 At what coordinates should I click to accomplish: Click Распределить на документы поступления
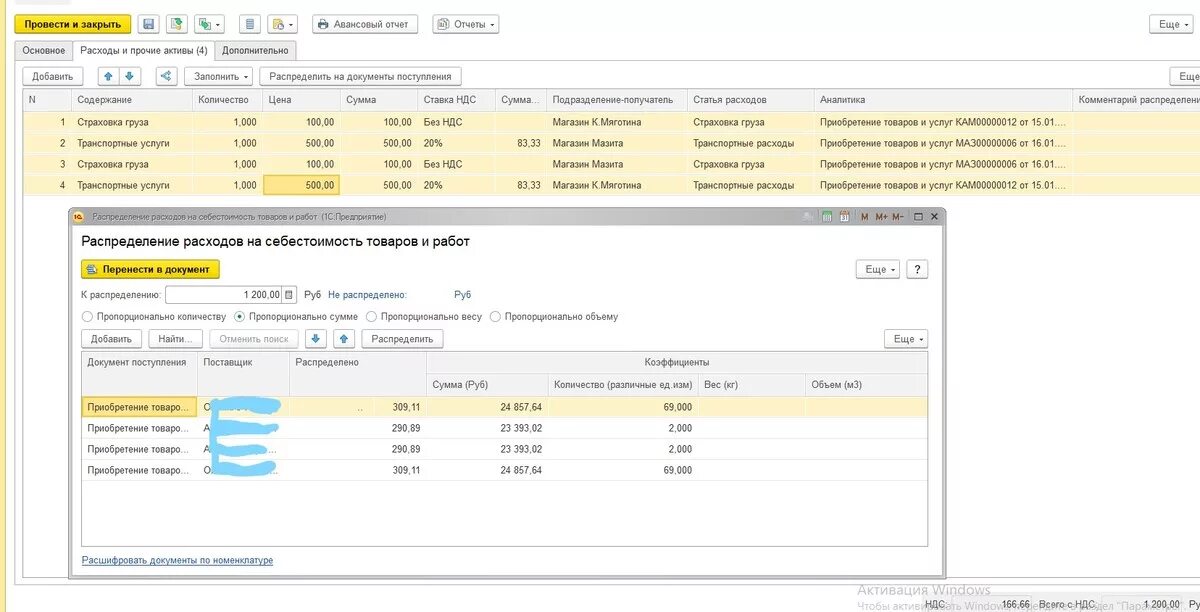pyautogui.click(x=360, y=76)
